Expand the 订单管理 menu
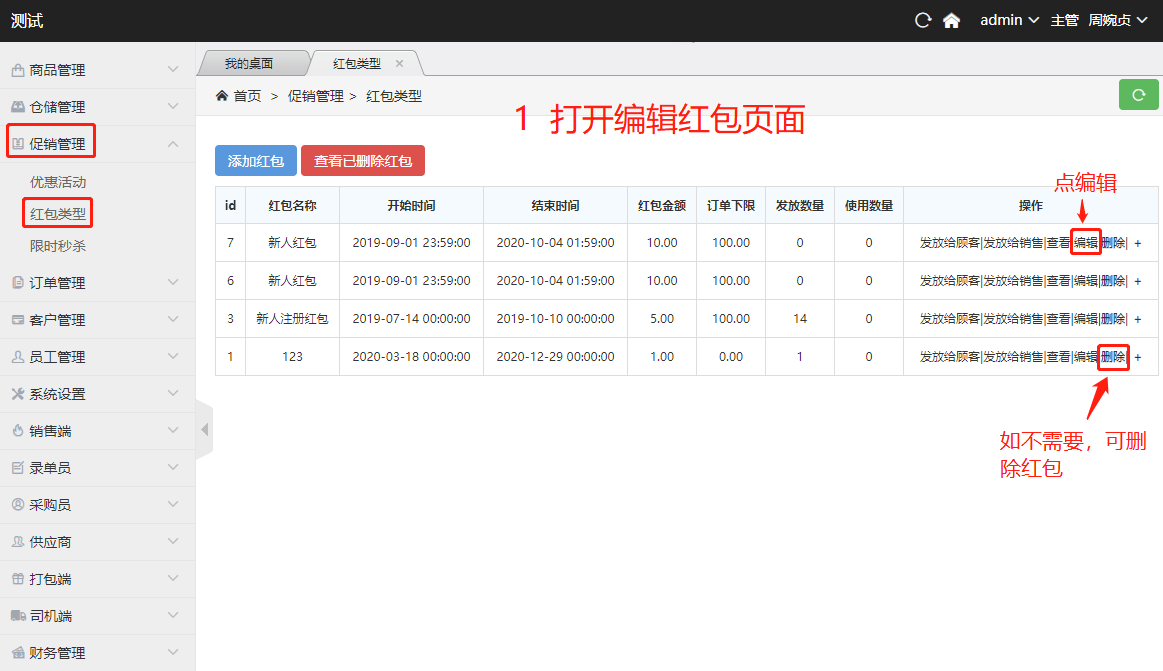This screenshot has width=1163, height=671. tap(97, 283)
